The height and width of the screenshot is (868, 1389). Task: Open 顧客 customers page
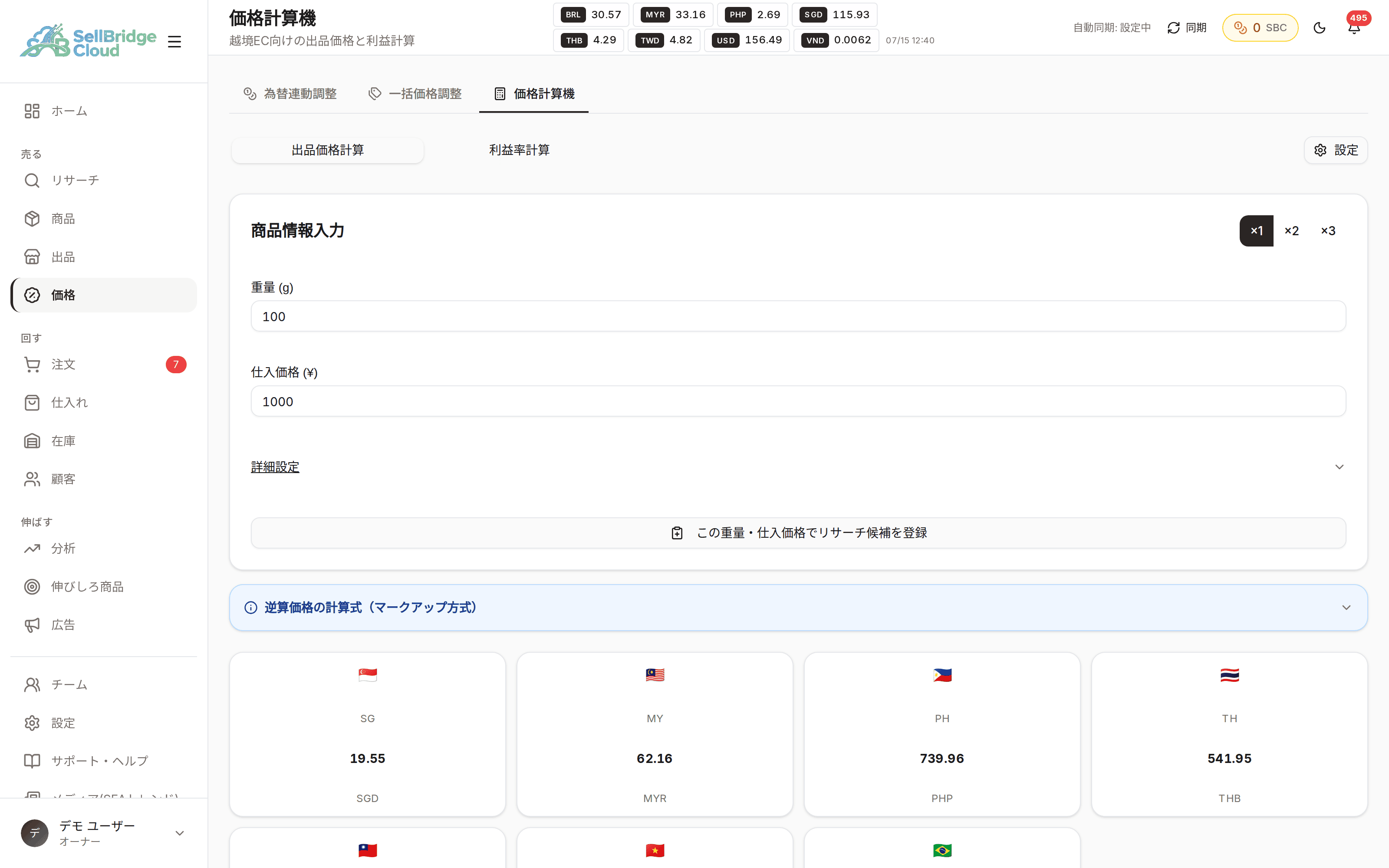tap(103, 479)
